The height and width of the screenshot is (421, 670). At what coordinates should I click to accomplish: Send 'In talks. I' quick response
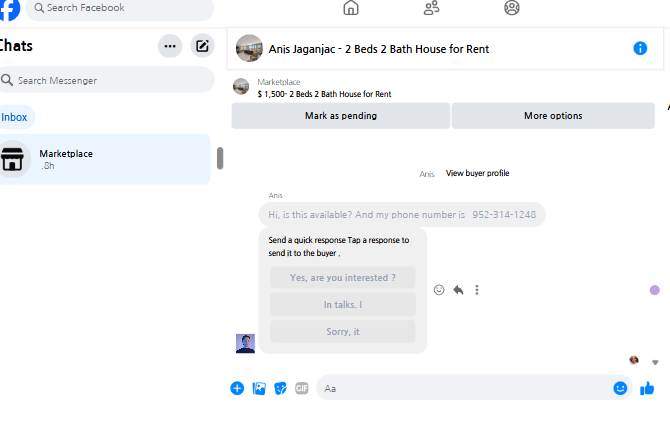[343, 305]
